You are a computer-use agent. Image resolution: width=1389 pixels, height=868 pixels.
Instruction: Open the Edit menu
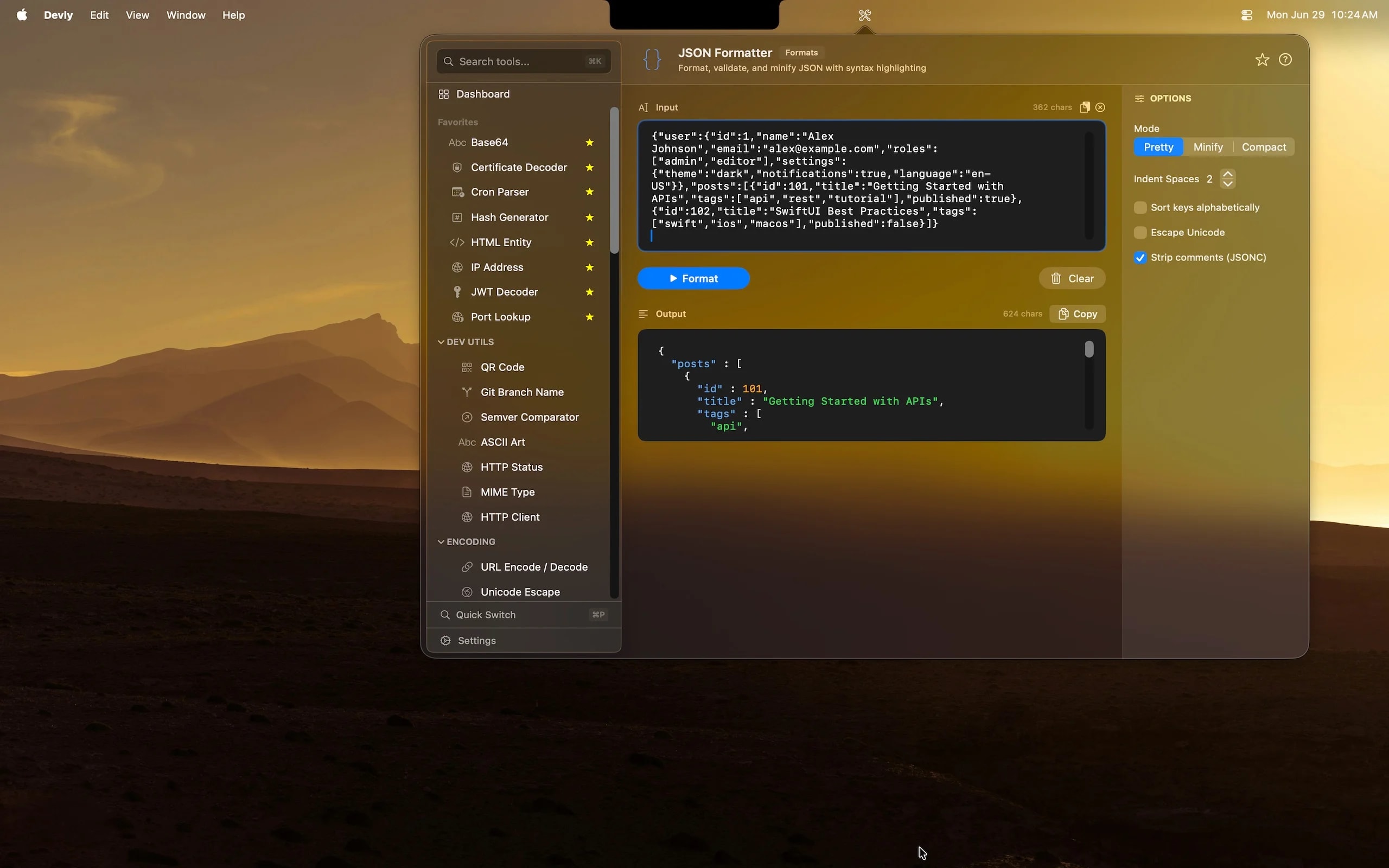coord(99,15)
